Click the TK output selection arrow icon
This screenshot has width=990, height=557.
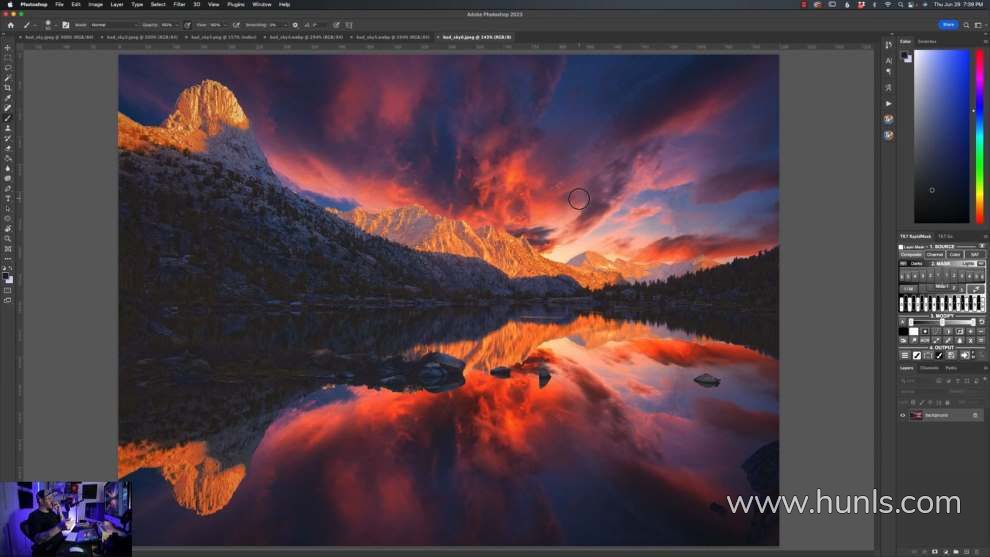965,355
